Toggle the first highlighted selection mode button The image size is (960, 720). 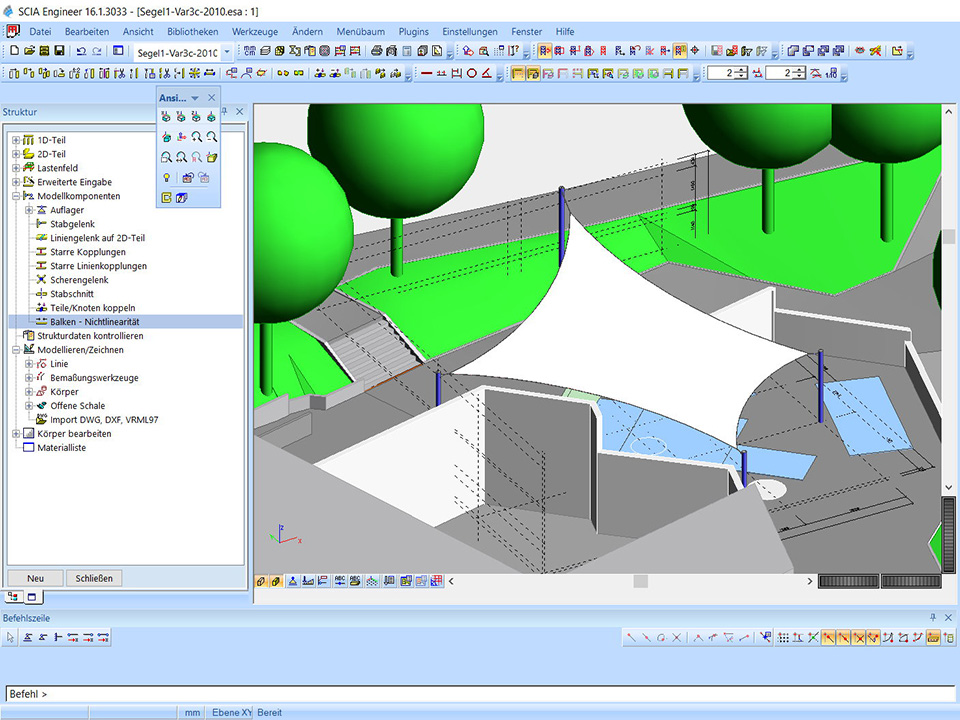click(x=545, y=51)
